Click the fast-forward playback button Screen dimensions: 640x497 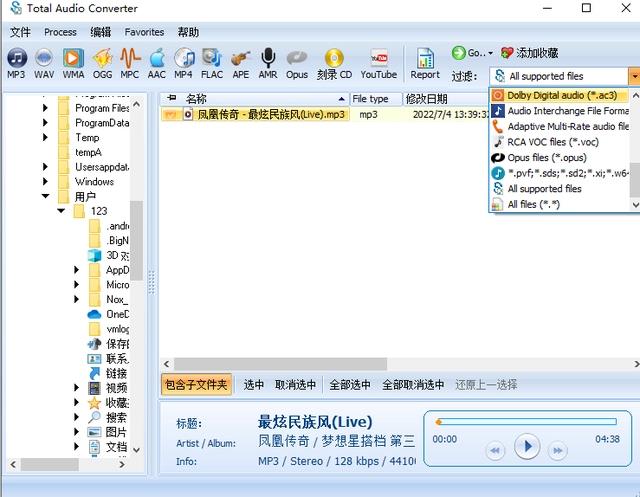[558, 450]
